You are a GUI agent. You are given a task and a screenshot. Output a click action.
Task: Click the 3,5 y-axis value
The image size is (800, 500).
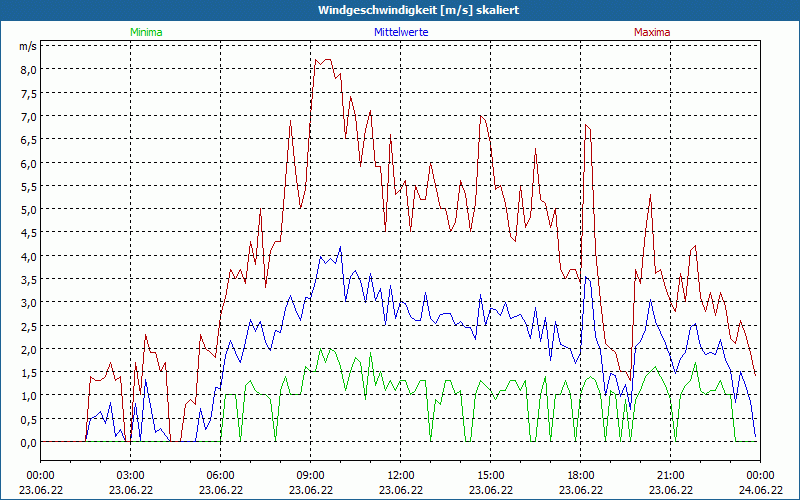[28, 280]
